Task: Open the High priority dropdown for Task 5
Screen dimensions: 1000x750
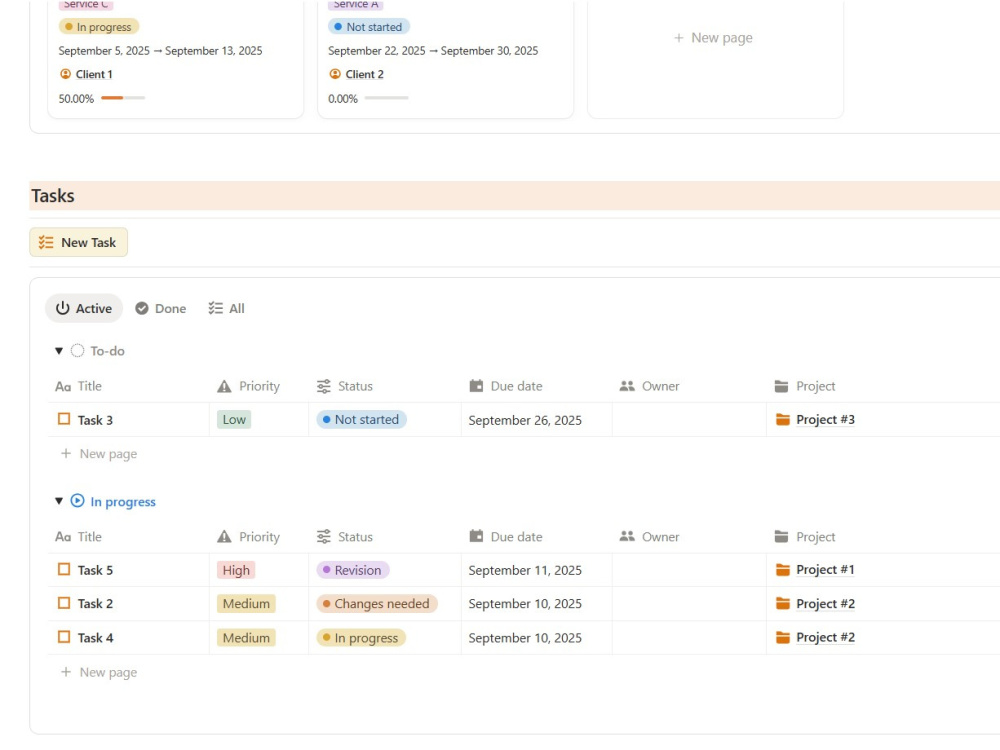Action: (236, 570)
